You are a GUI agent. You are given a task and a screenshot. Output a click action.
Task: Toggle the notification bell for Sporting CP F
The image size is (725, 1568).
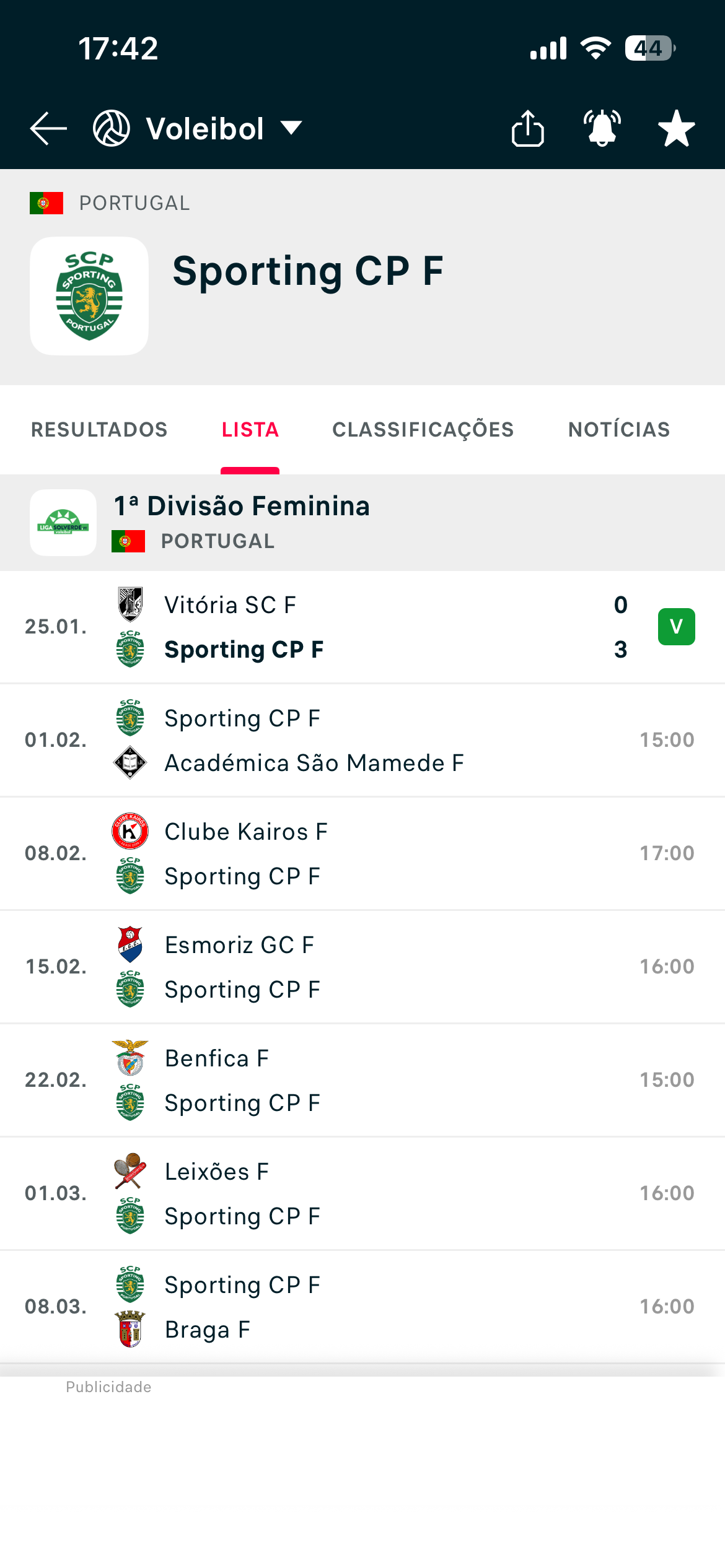tap(602, 129)
